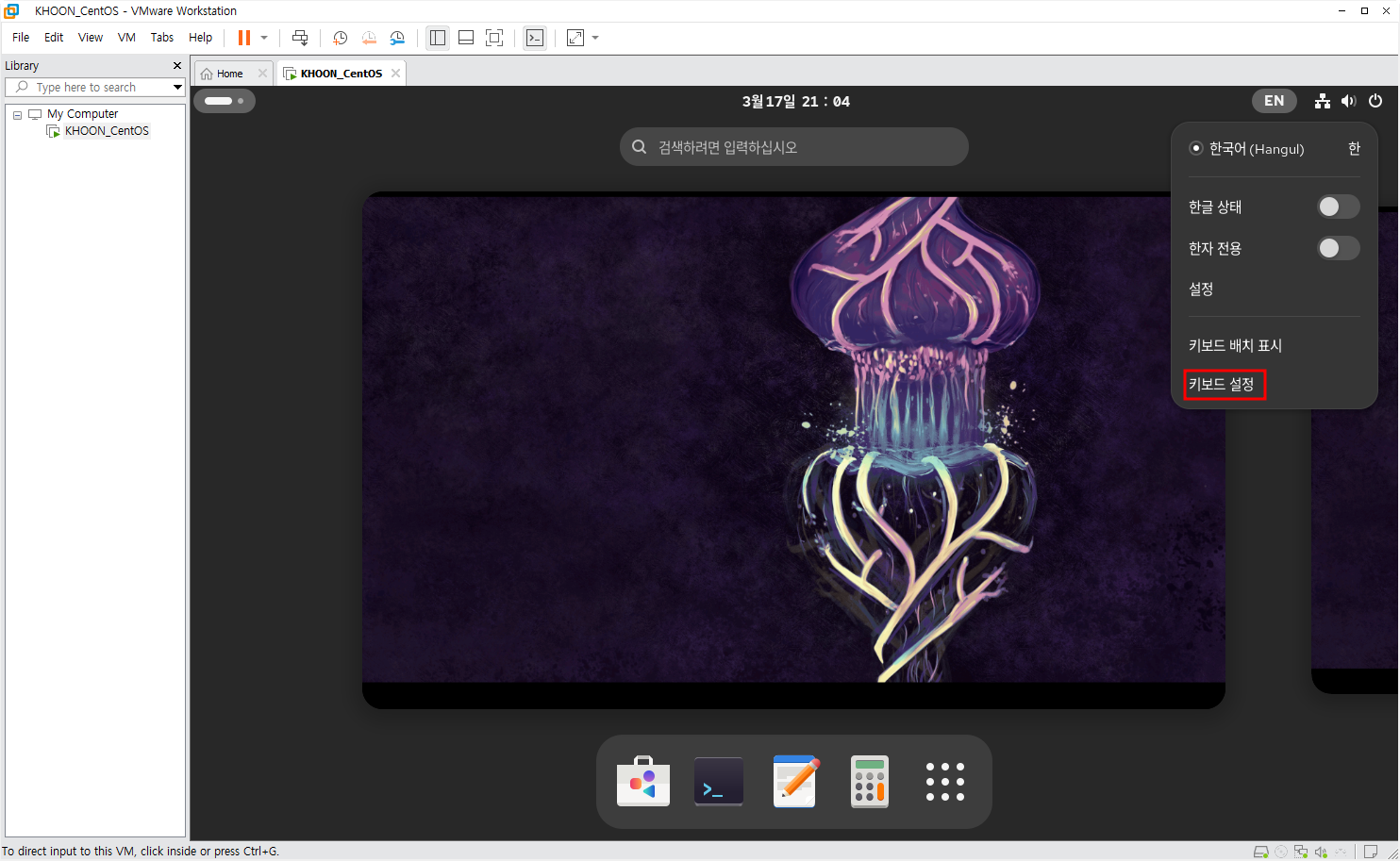Launch Terminal from the dock
This screenshot has height=861, width=1400.
click(x=719, y=781)
